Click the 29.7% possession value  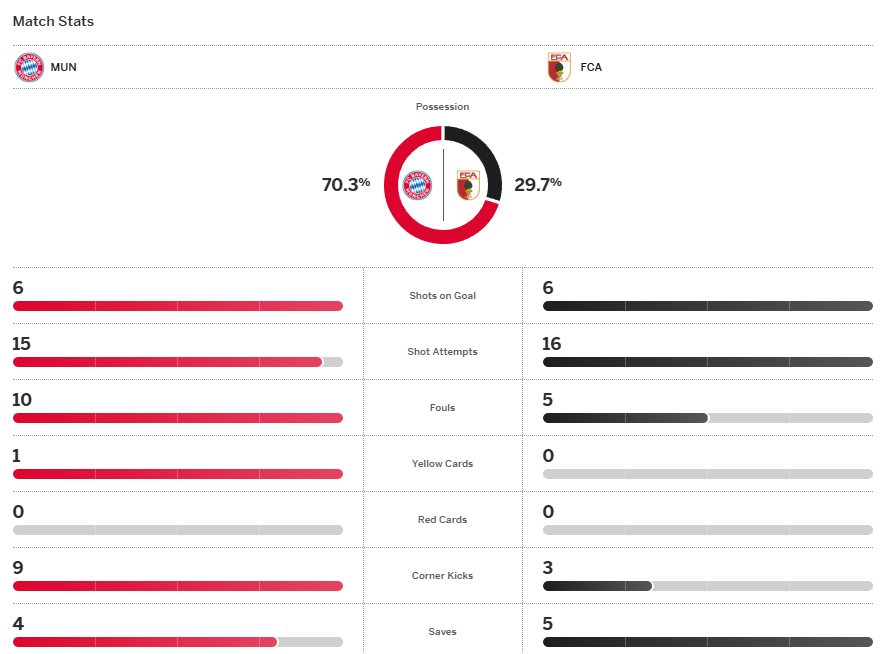pyautogui.click(x=538, y=184)
